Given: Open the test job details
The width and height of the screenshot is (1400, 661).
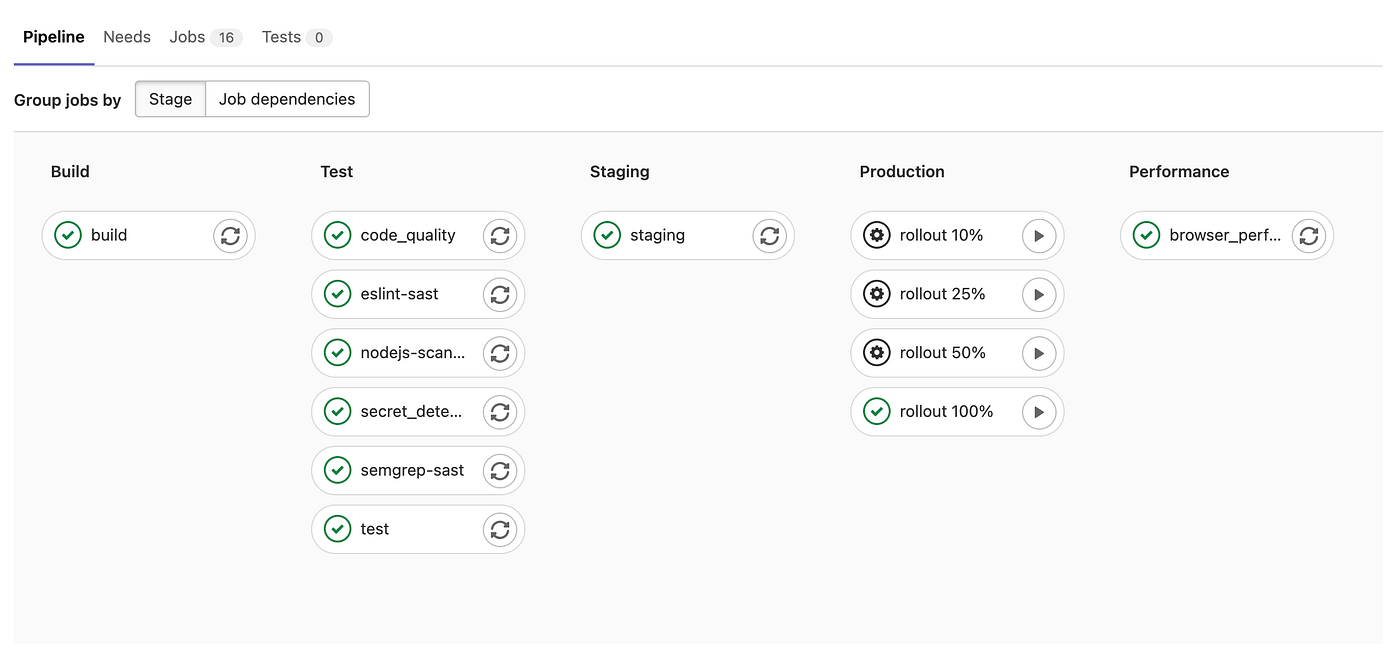Looking at the screenshot, I should coord(375,529).
